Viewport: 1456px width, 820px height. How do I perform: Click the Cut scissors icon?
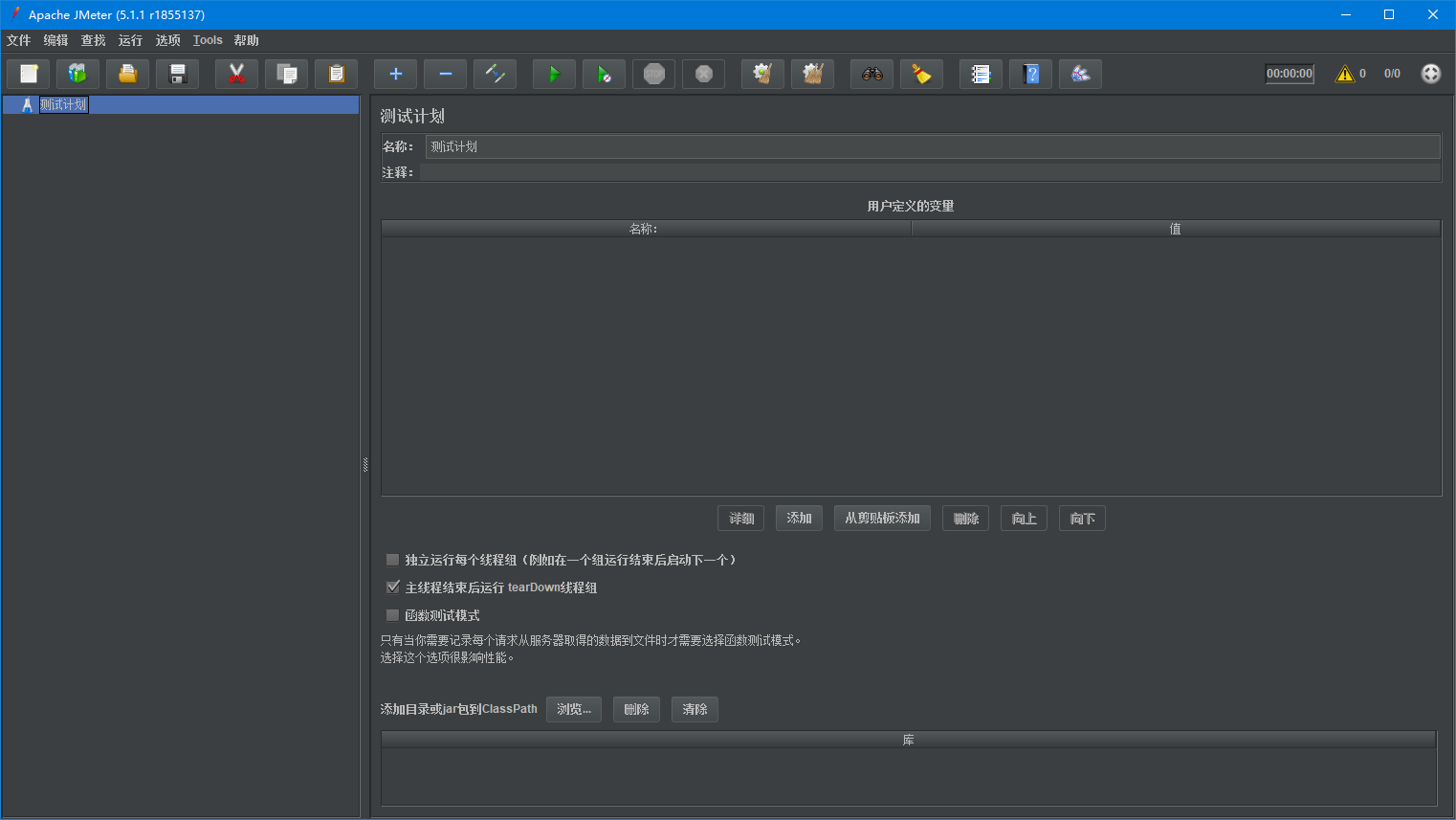(x=236, y=74)
